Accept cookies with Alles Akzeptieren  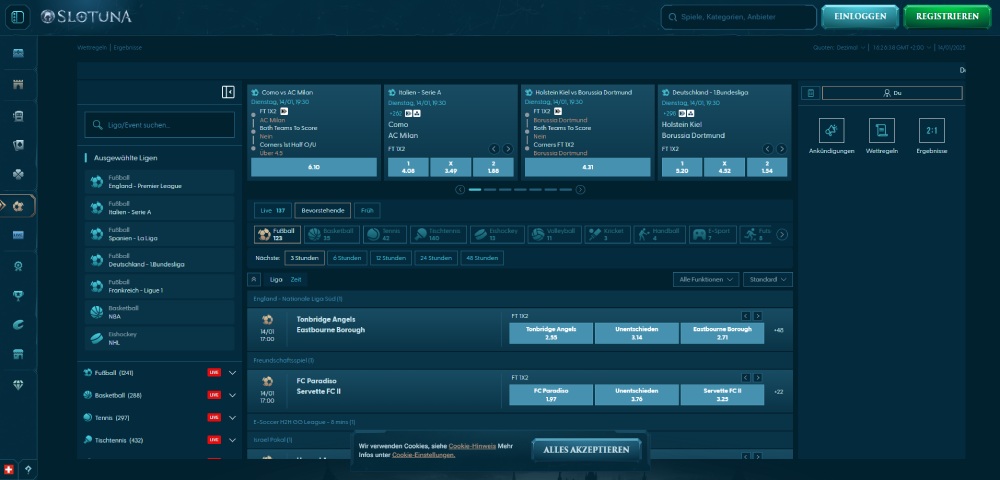586,450
